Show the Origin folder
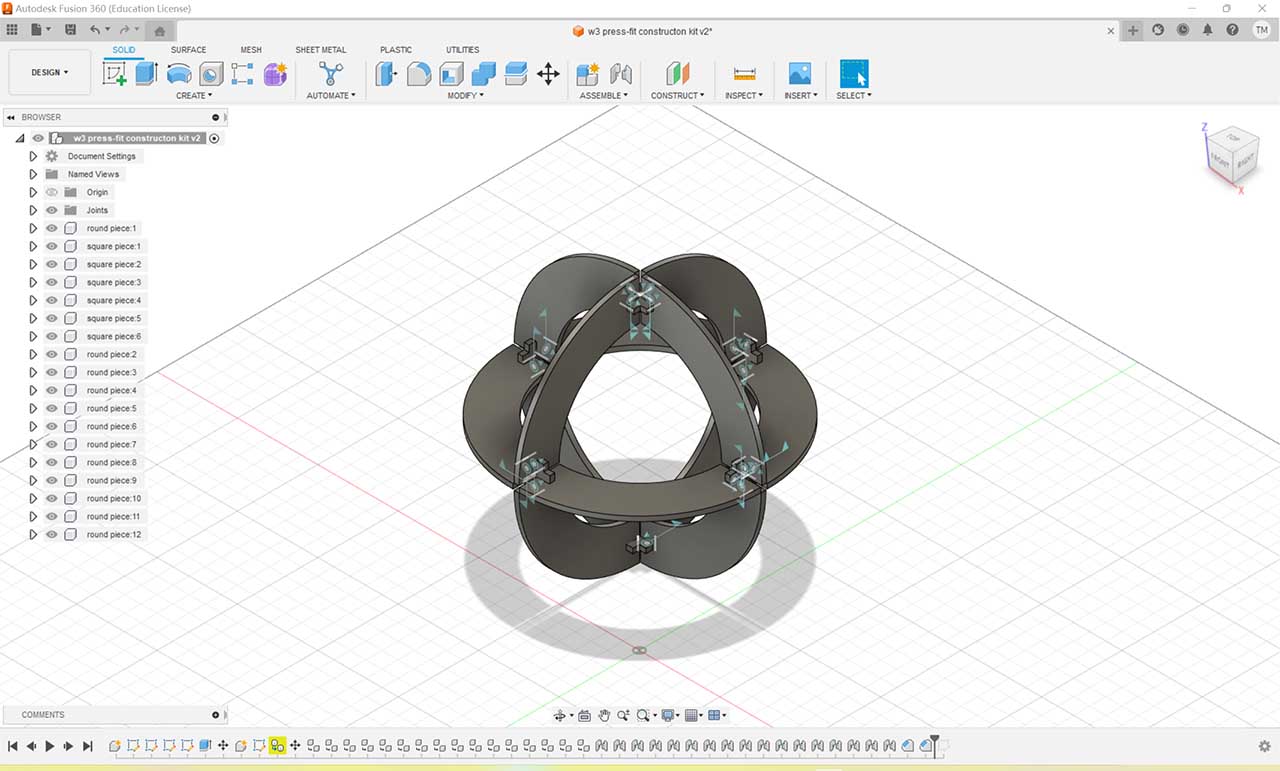This screenshot has width=1280, height=771. pyautogui.click(x=52, y=192)
